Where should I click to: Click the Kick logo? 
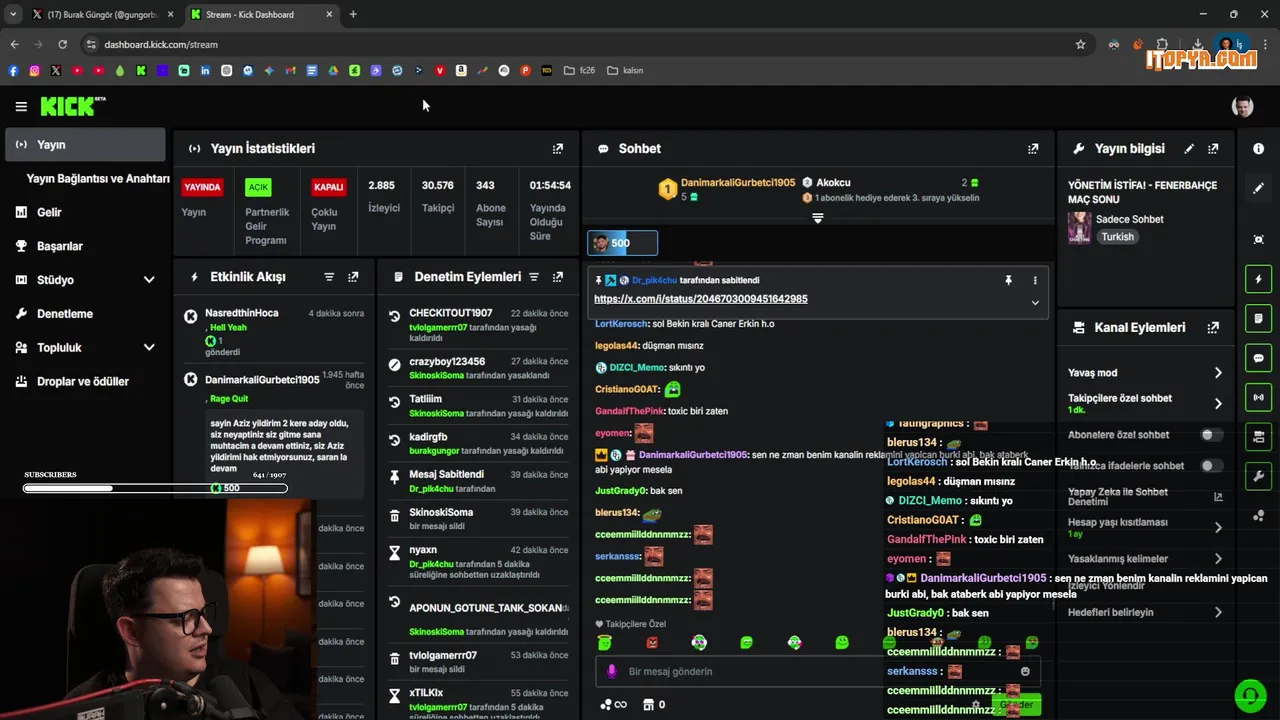(72, 106)
